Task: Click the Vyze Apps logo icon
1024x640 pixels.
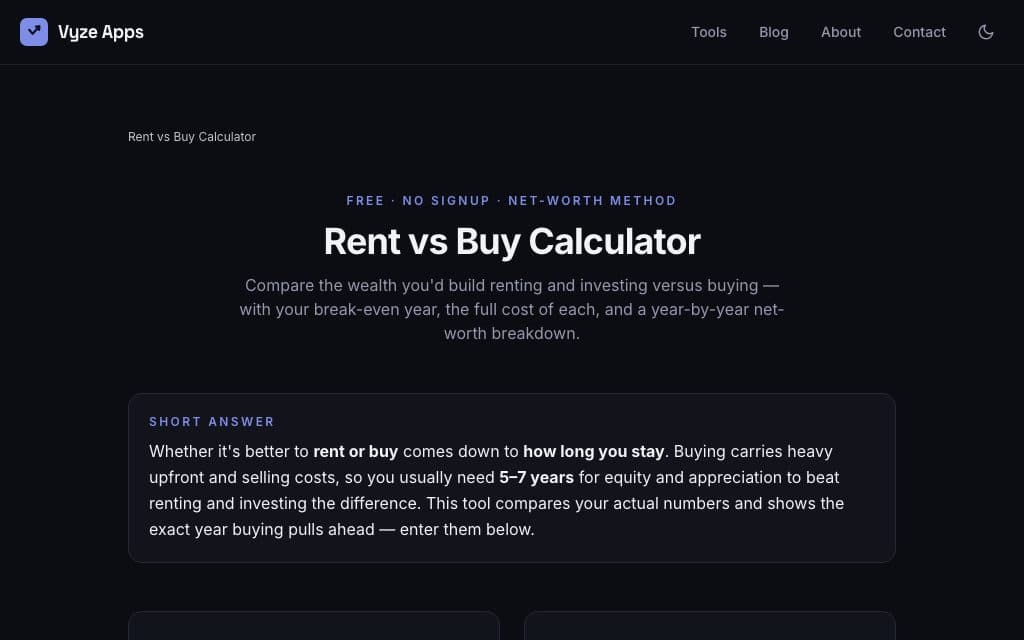Action: coord(34,32)
